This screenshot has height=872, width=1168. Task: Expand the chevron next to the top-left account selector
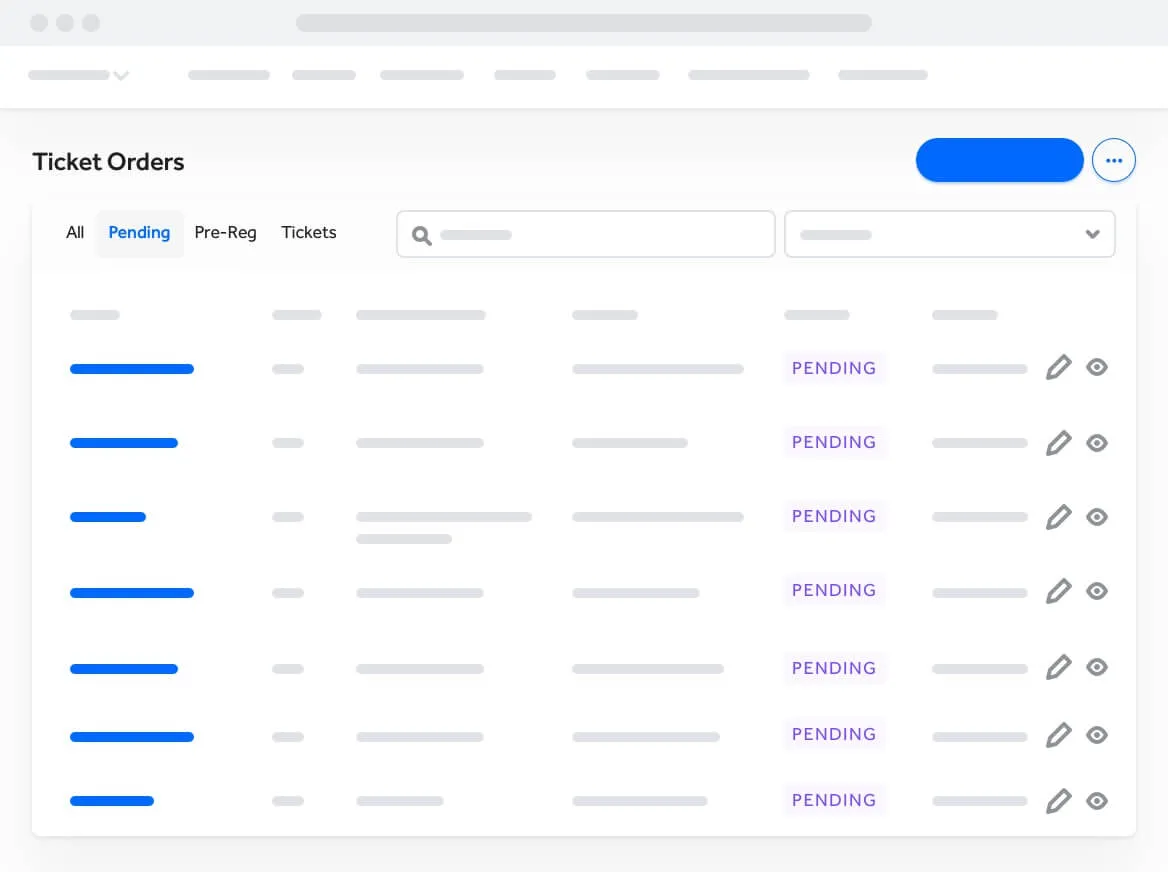click(x=121, y=75)
